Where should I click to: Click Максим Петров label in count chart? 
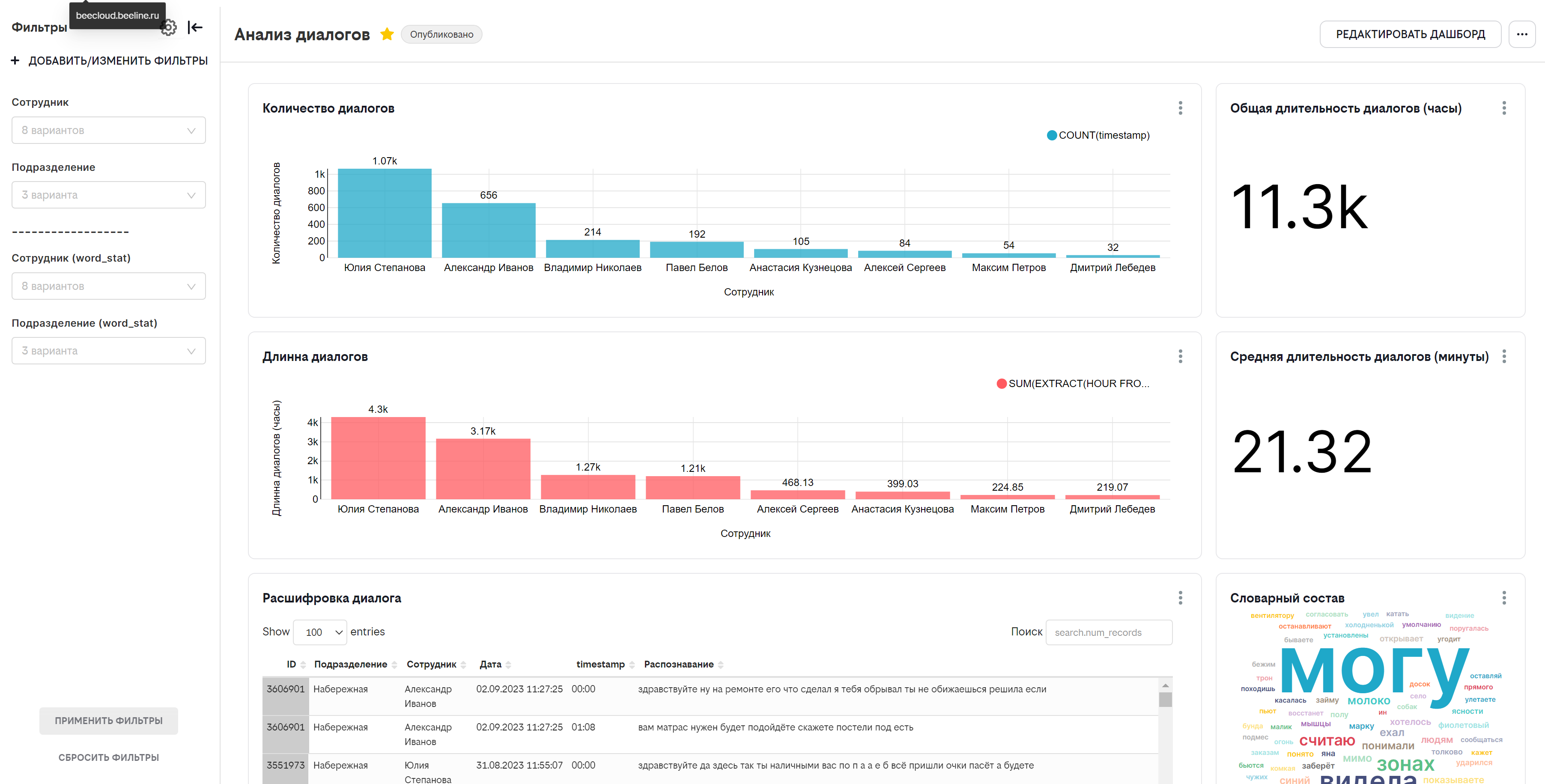1008,268
